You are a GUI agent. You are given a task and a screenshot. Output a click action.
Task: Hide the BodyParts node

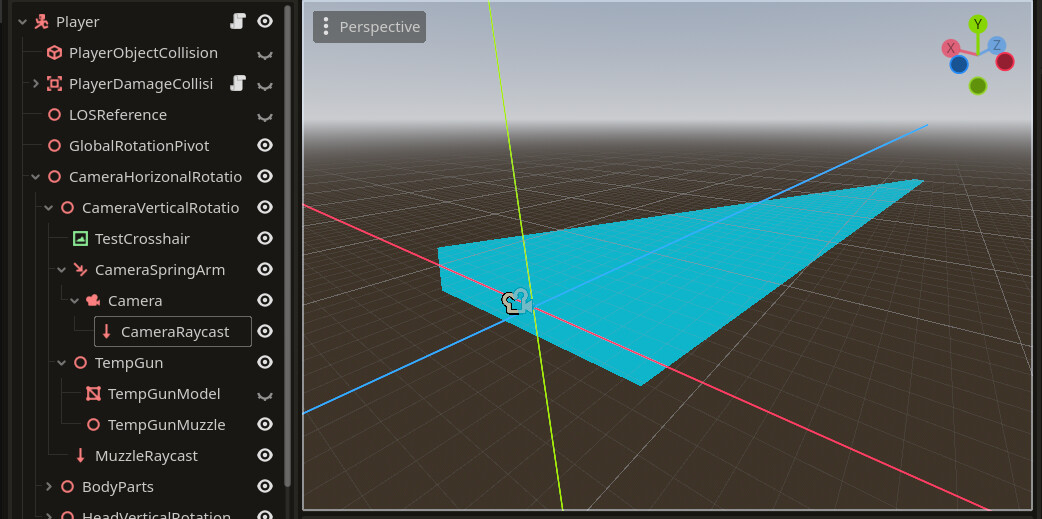[265, 487]
